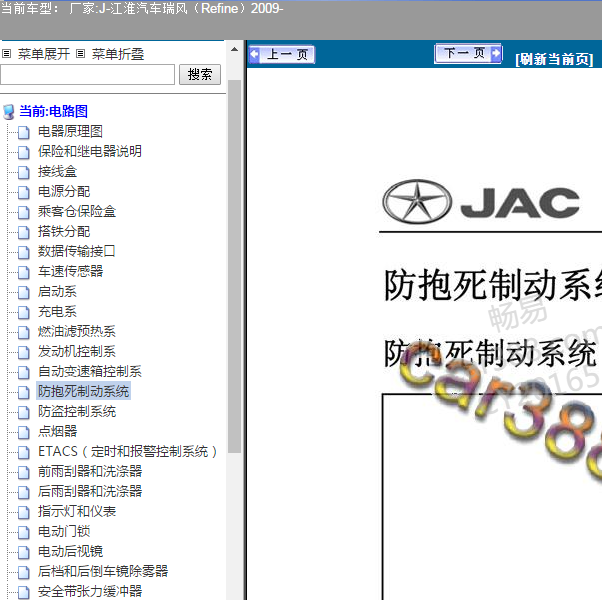Go to next page with 下一页
The image size is (602, 600).
pos(468,53)
